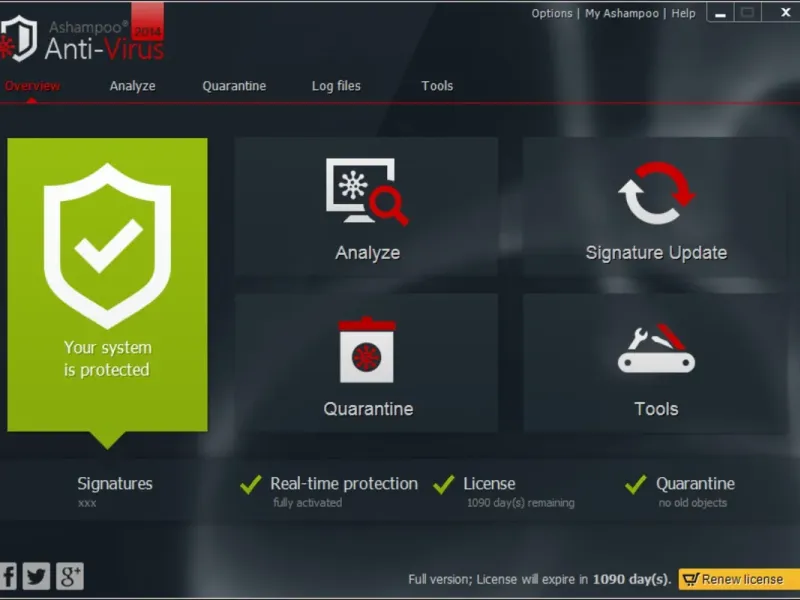Click 'Your system is protected' message
The image size is (800, 600).
point(107,359)
